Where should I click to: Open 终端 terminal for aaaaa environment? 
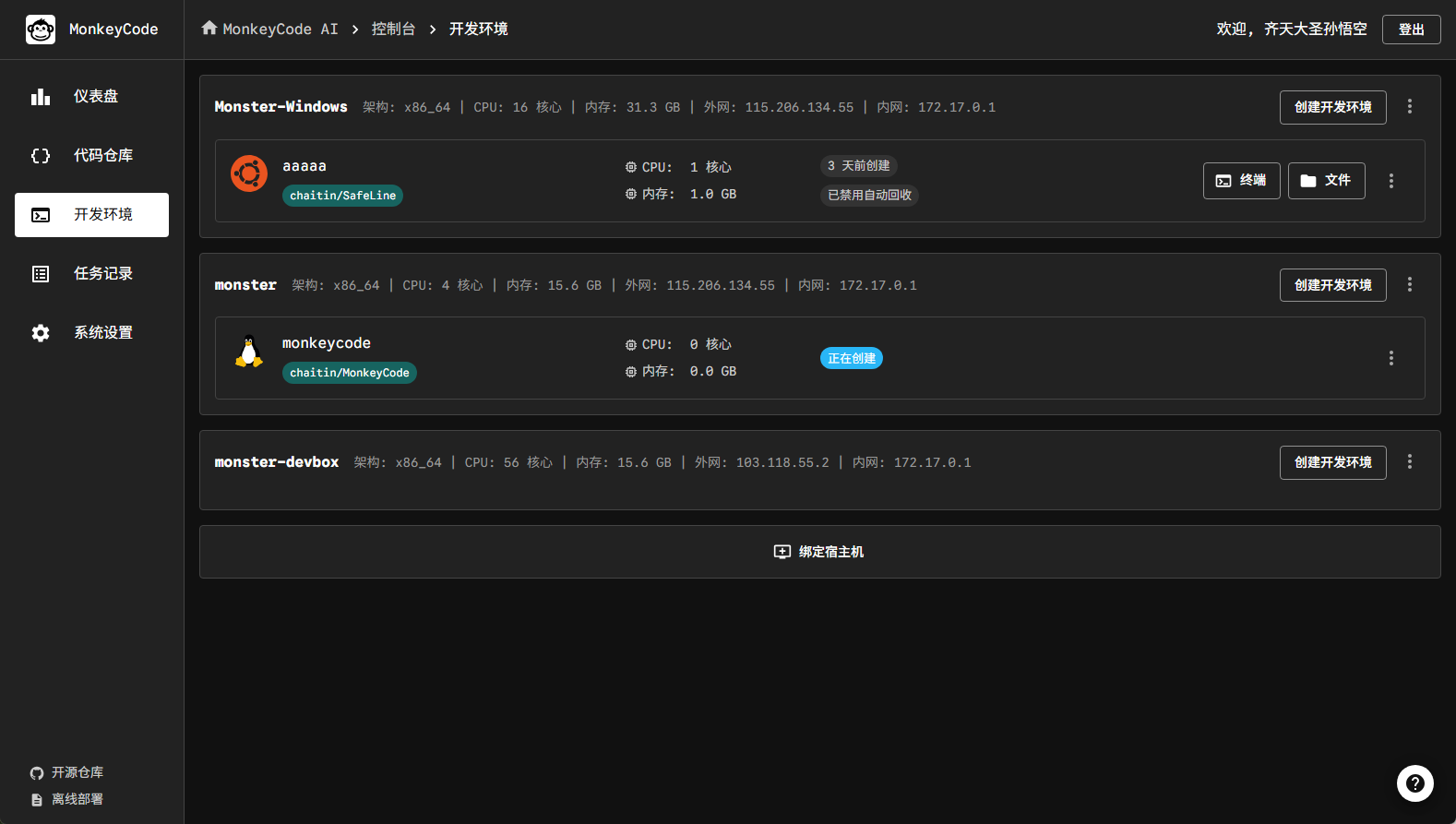[1241, 181]
